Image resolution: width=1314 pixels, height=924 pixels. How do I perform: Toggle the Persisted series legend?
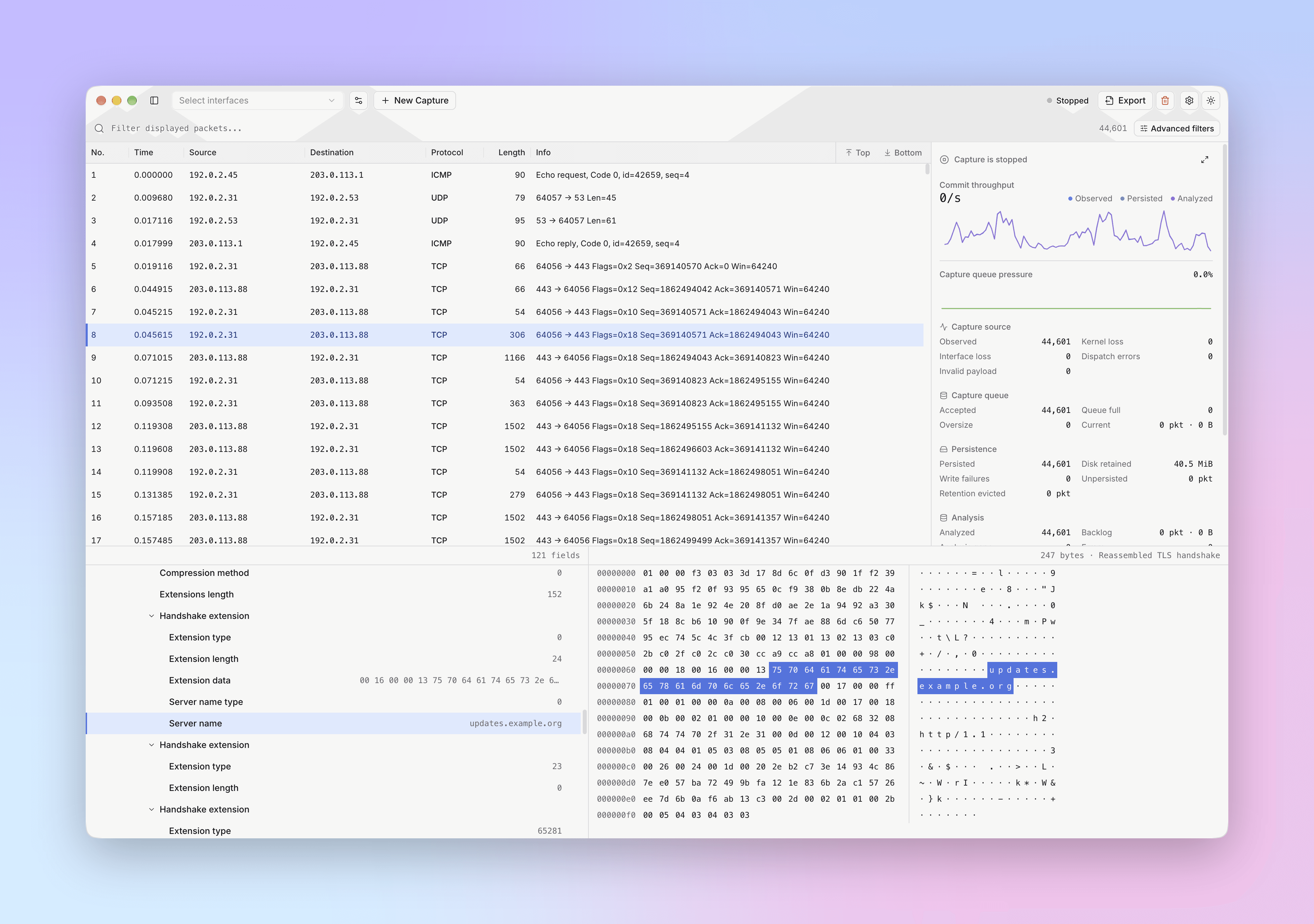pyautogui.click(x=1141, y=199)
